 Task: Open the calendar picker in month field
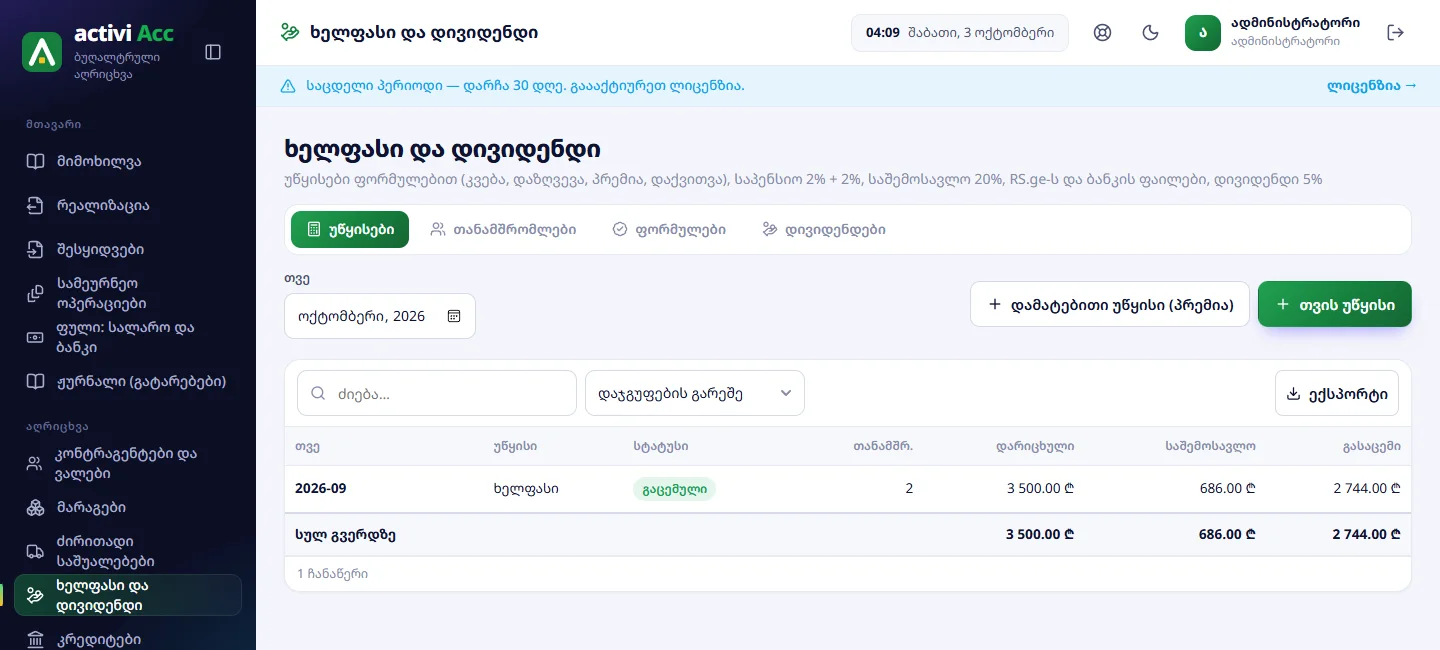pyautogui.click(x=454, y=316)
